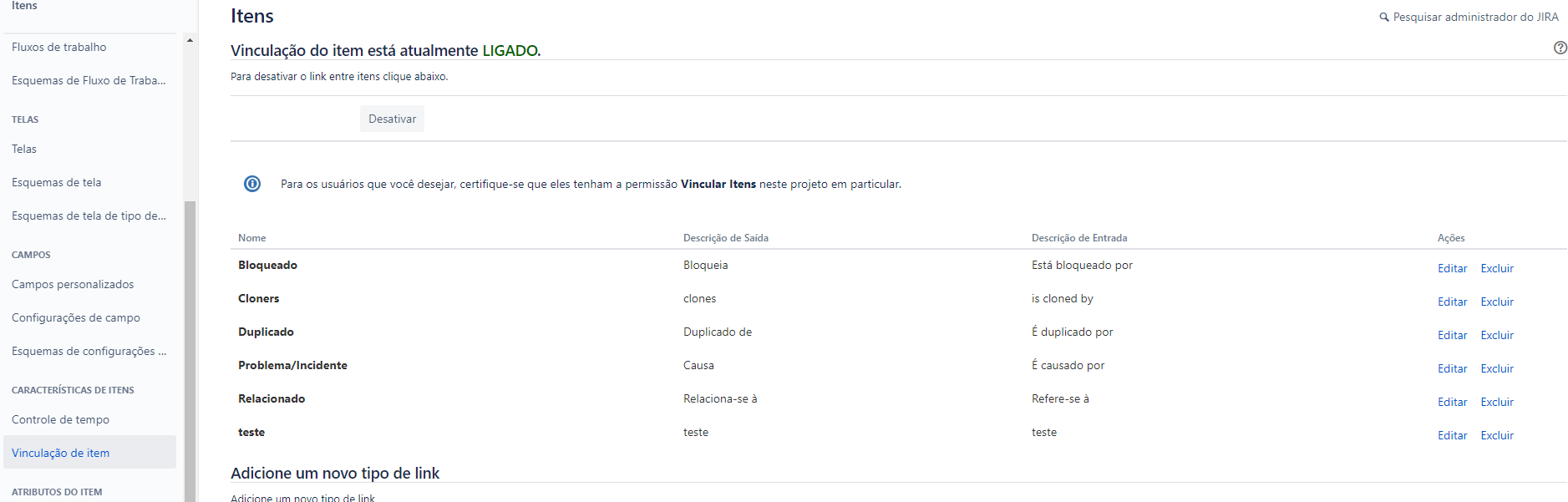Click the 'Relaciona-se à' cell
The image size is (1568, 502).
[x=720, y=399]
